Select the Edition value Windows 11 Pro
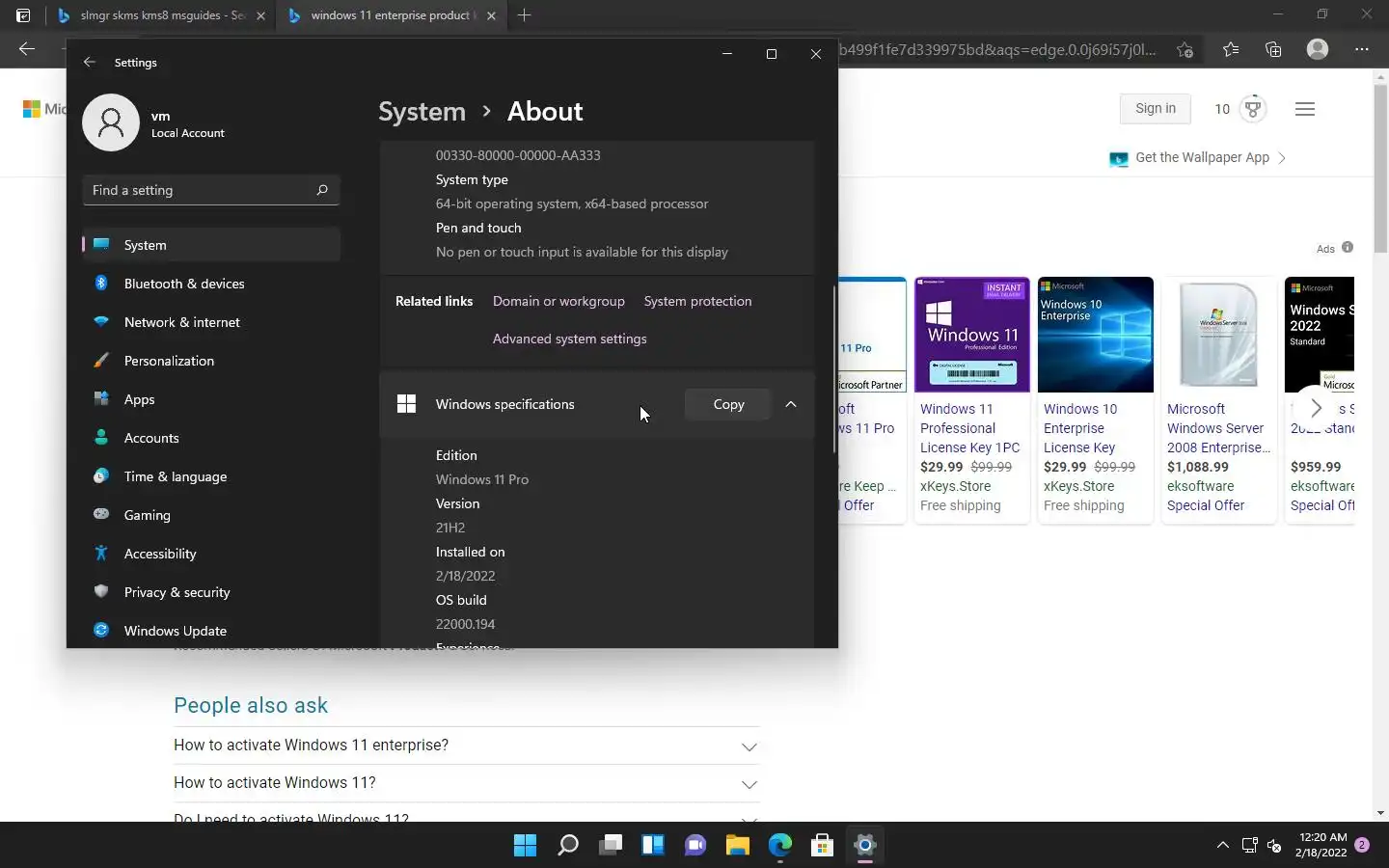The width and height of the screenshot is (1389, 868). pyautogui.click(x=482, y=479)
